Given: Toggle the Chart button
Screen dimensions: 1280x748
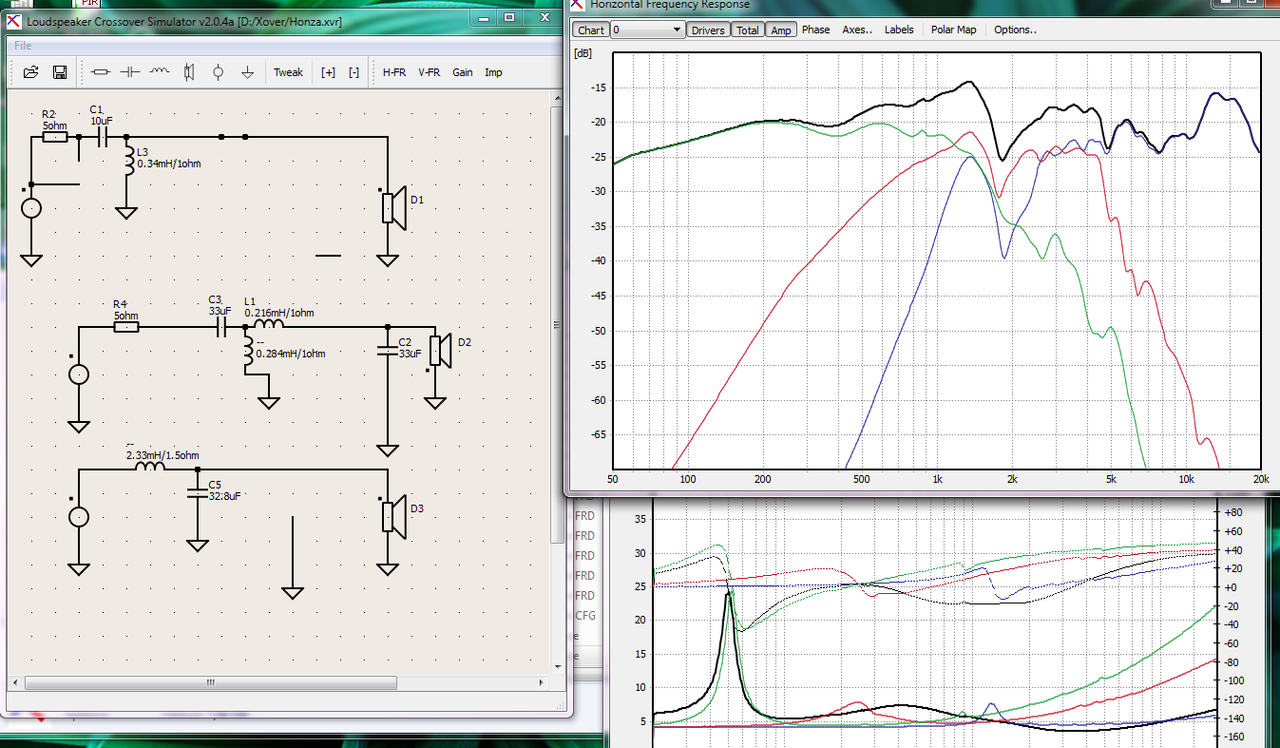Looking at the screenshot, I should click(x=590, y=30).
